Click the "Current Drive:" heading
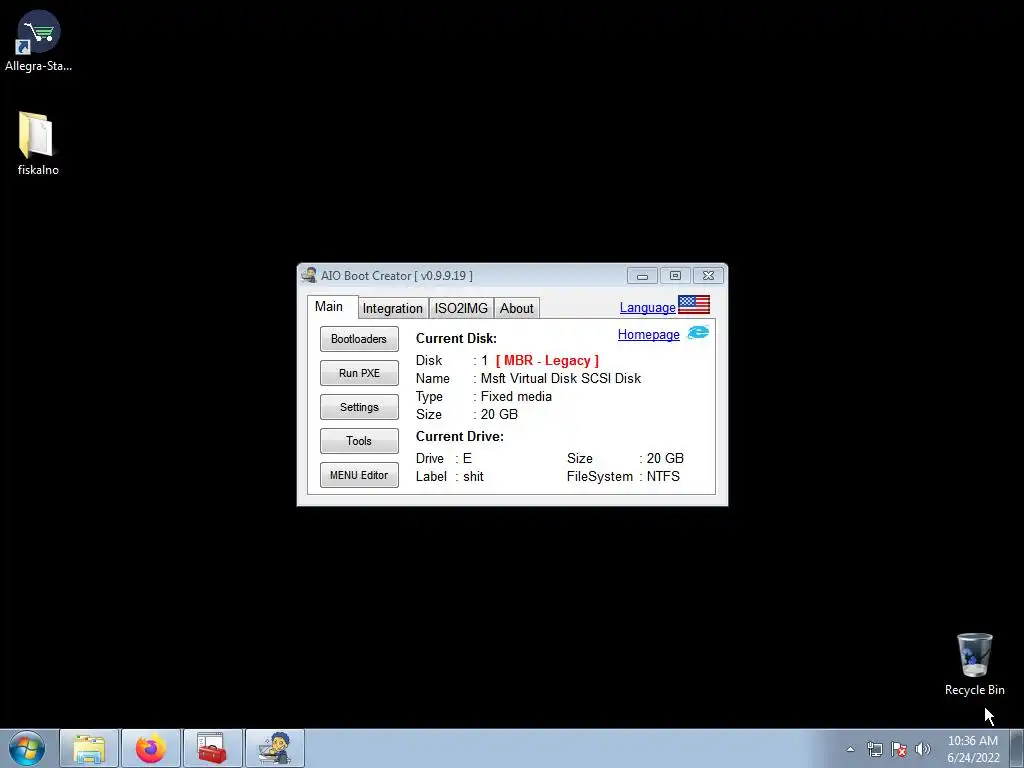Viewport: 1024px width, 768px height. click(x=460, y=436)
